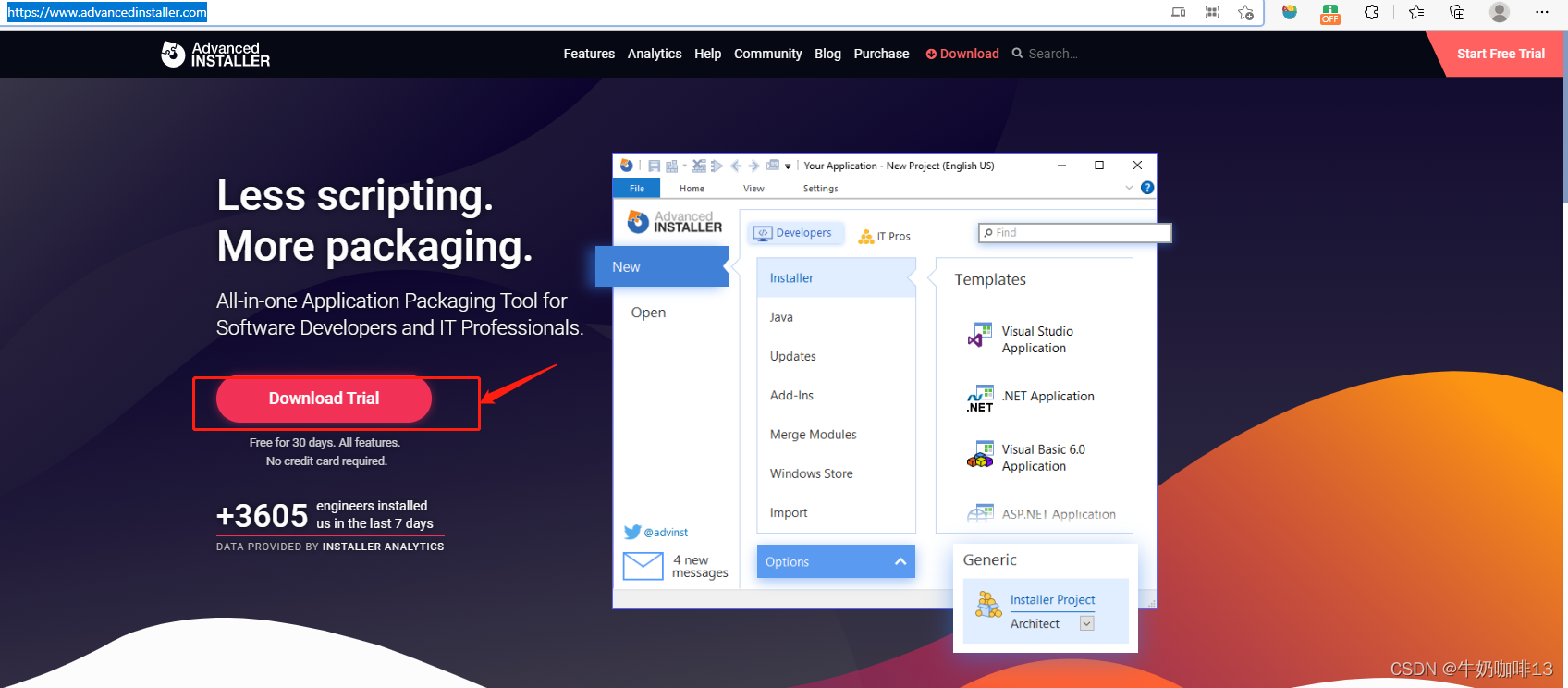Open browser extensions puzzle icon
The height and width of the screenshot is (688, 1568).
tap(1371, 12)
